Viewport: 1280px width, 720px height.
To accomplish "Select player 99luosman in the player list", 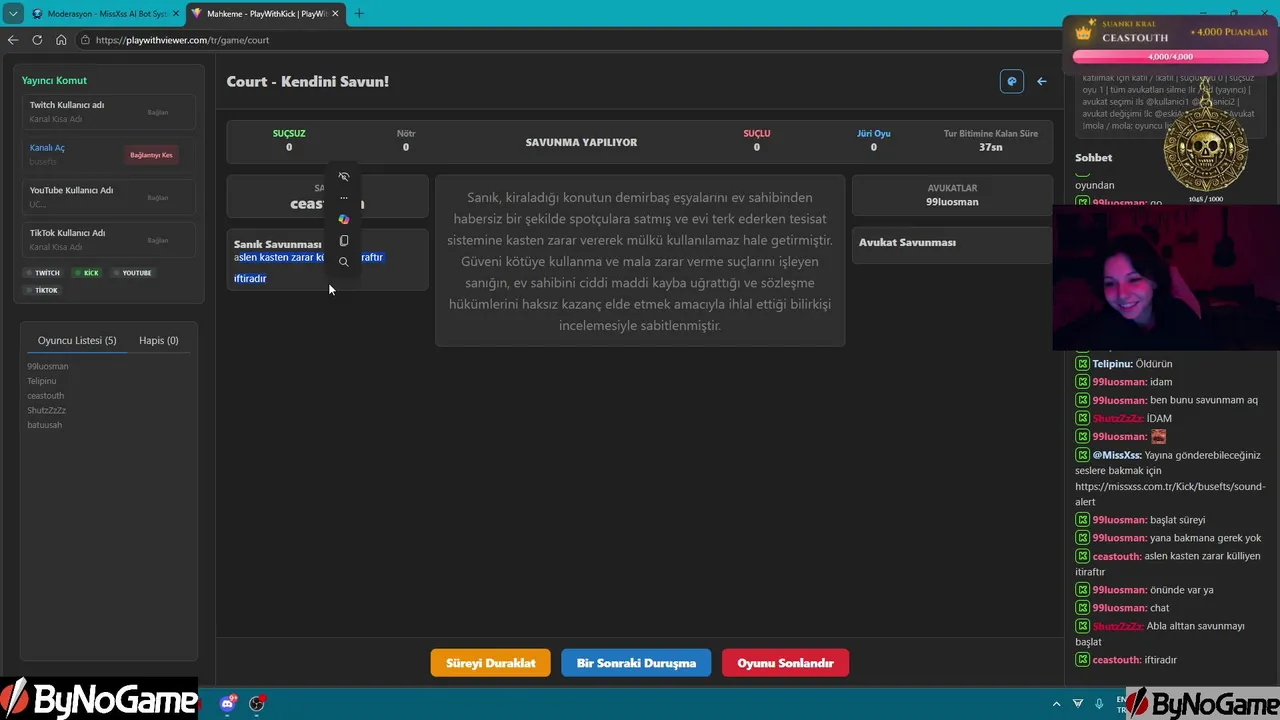I will [48, 366].
